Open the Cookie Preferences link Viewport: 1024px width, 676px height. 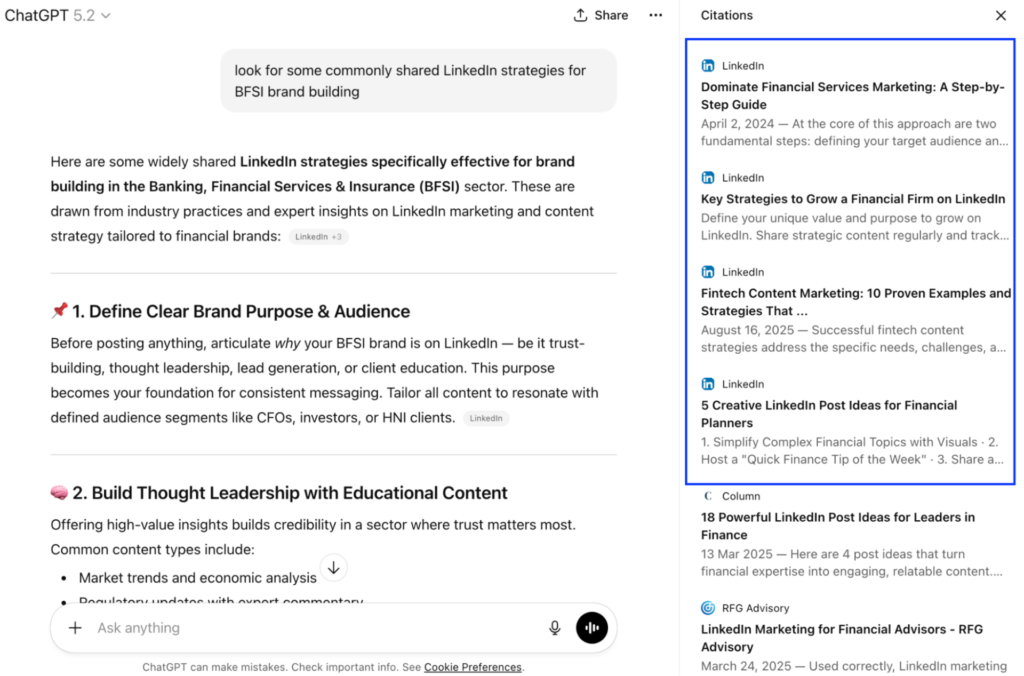473,666
